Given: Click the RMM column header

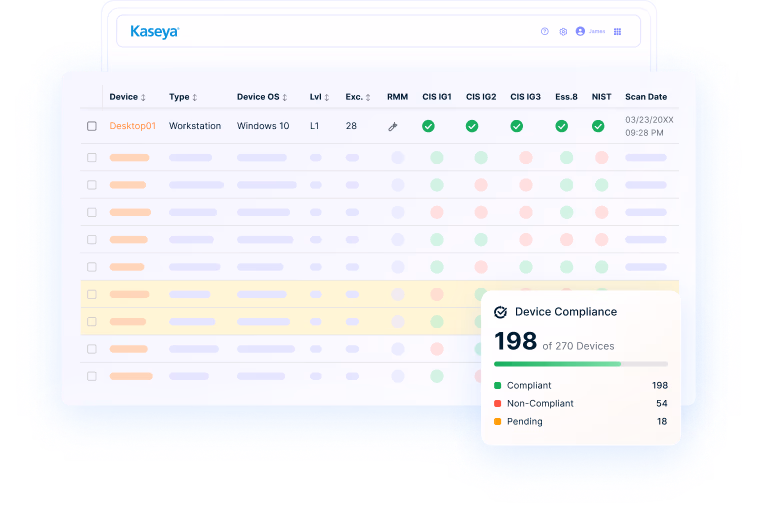Looking at the screenshot, I should pos(397,97).
